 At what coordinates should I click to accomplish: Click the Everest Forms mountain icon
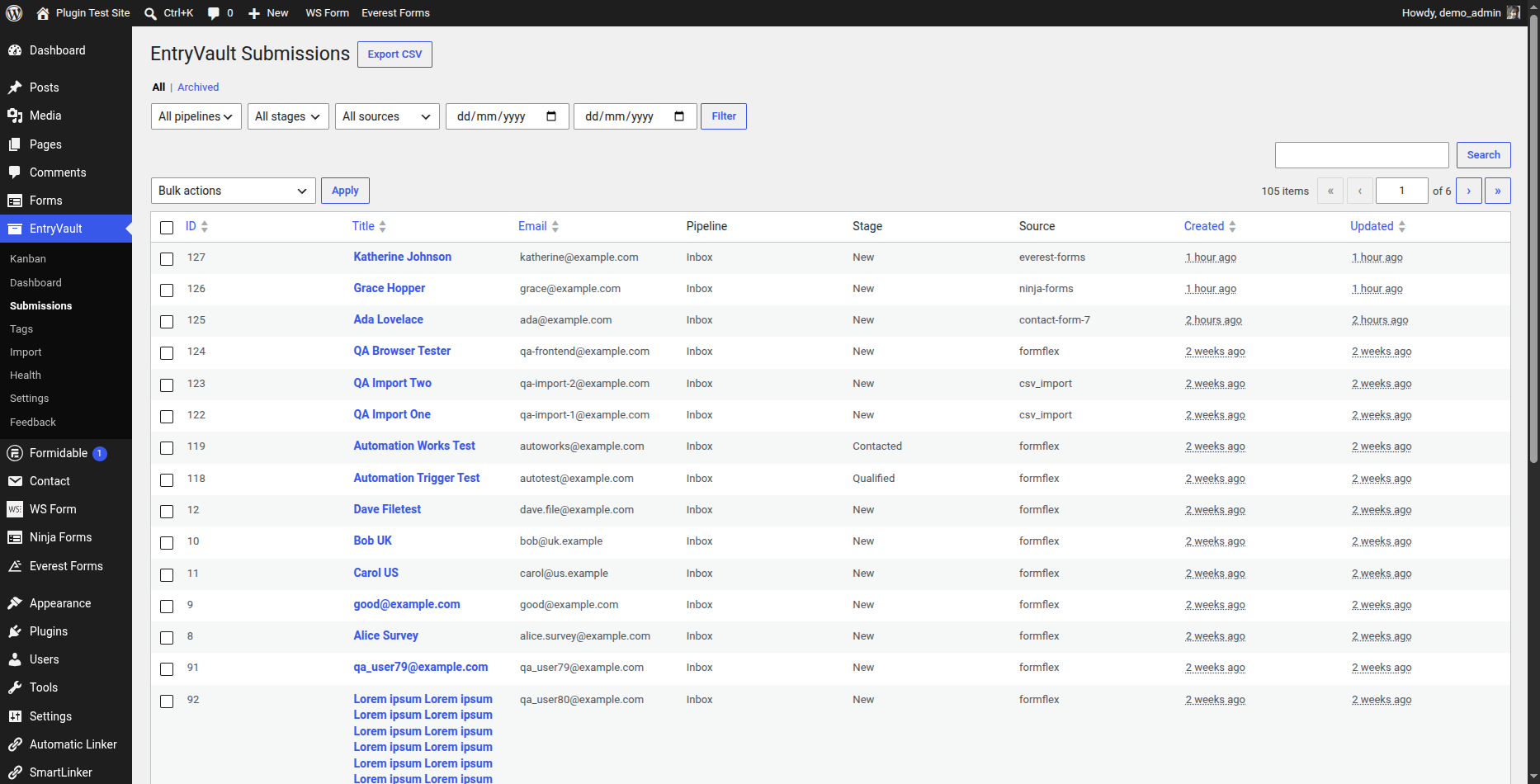point(15,566)
